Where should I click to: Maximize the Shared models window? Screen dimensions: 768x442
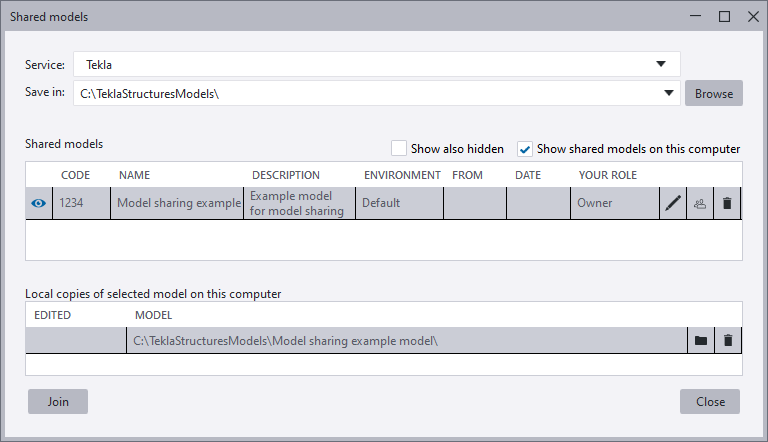(x=724, y=16)
